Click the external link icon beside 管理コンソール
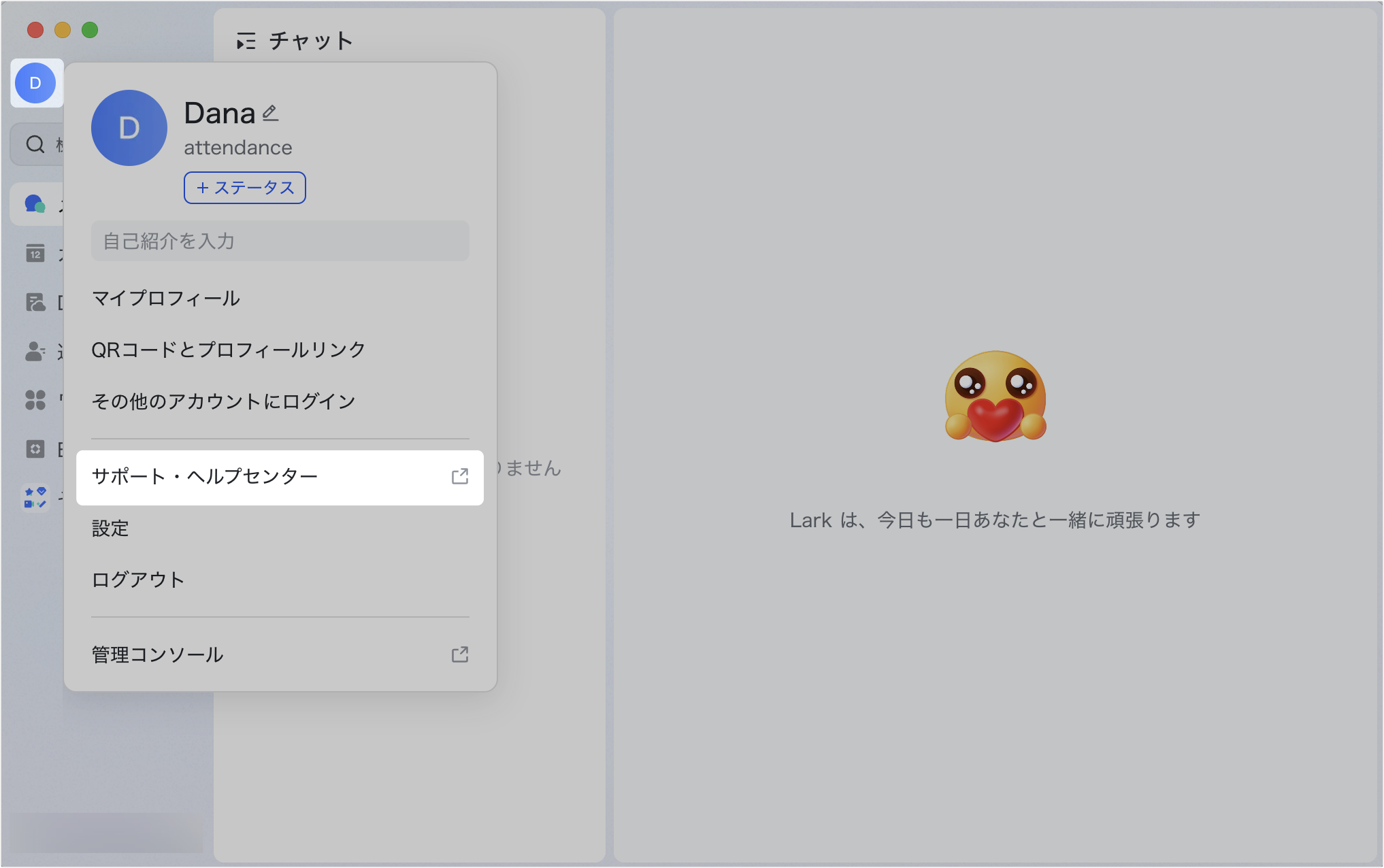This screenshot has width=1384, height=868. tap(460, 654)
